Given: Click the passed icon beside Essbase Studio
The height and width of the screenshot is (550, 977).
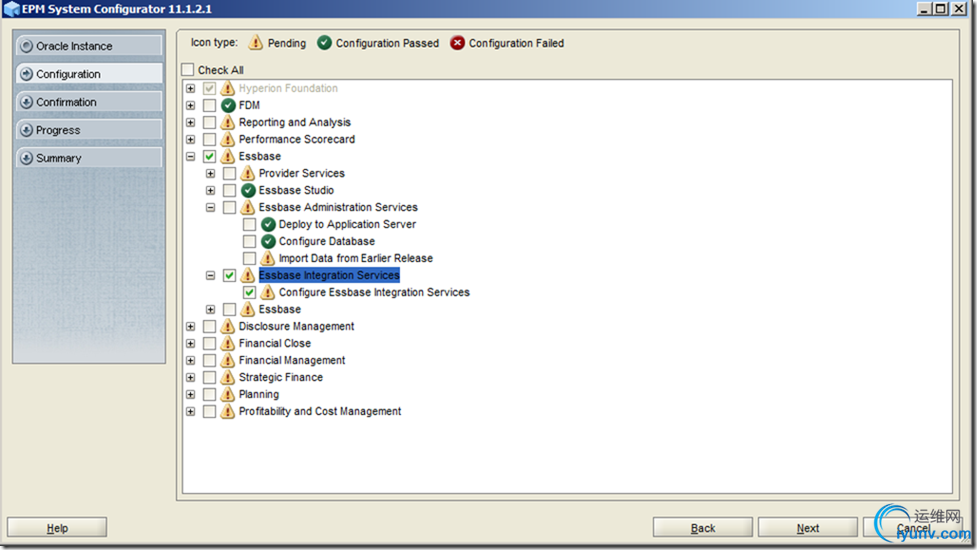Looking at the screenshot, I should coord(248,190).
